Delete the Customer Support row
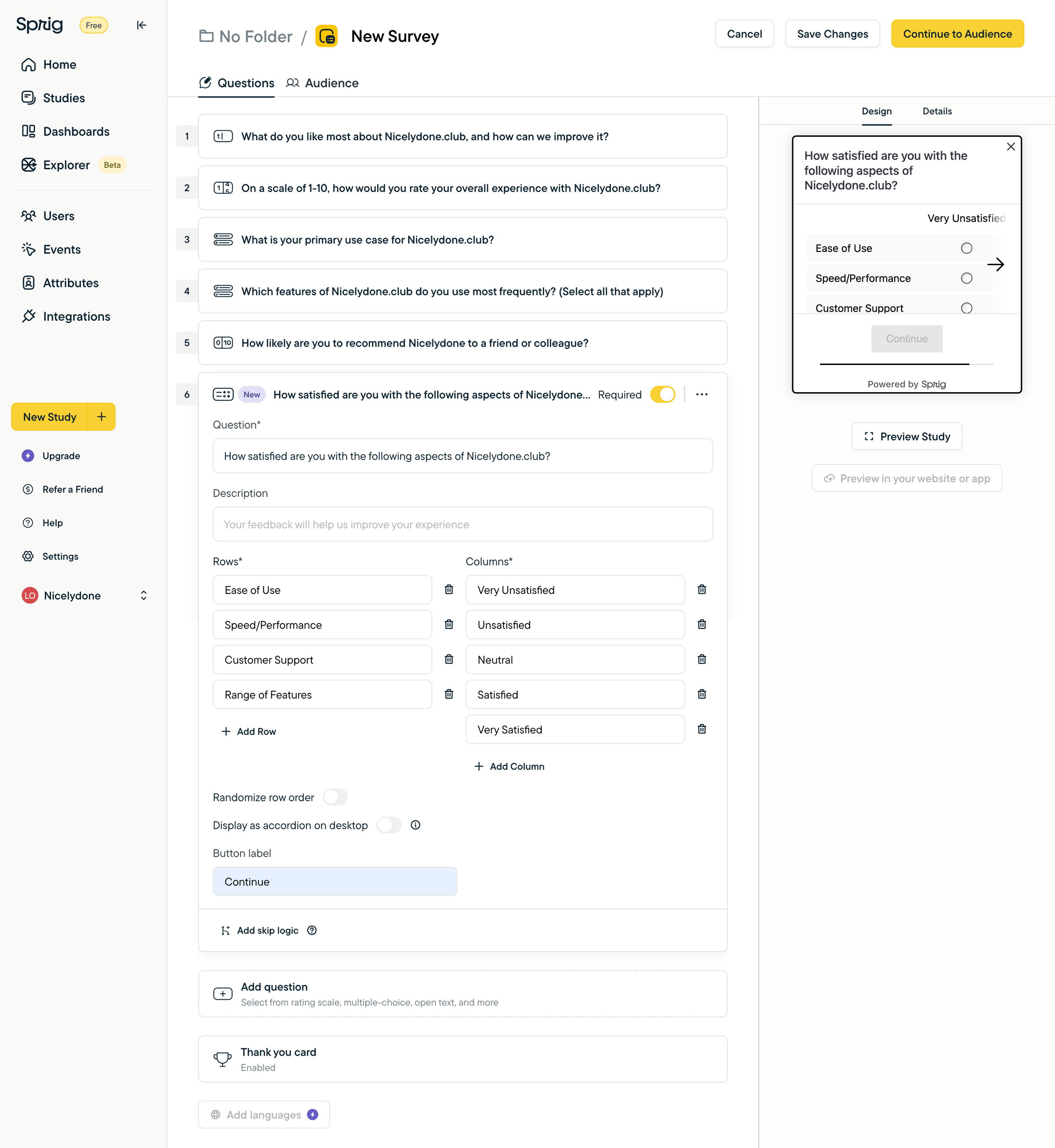The width and height of the screenshot is (1055, 1148). (x=449, y=659)
